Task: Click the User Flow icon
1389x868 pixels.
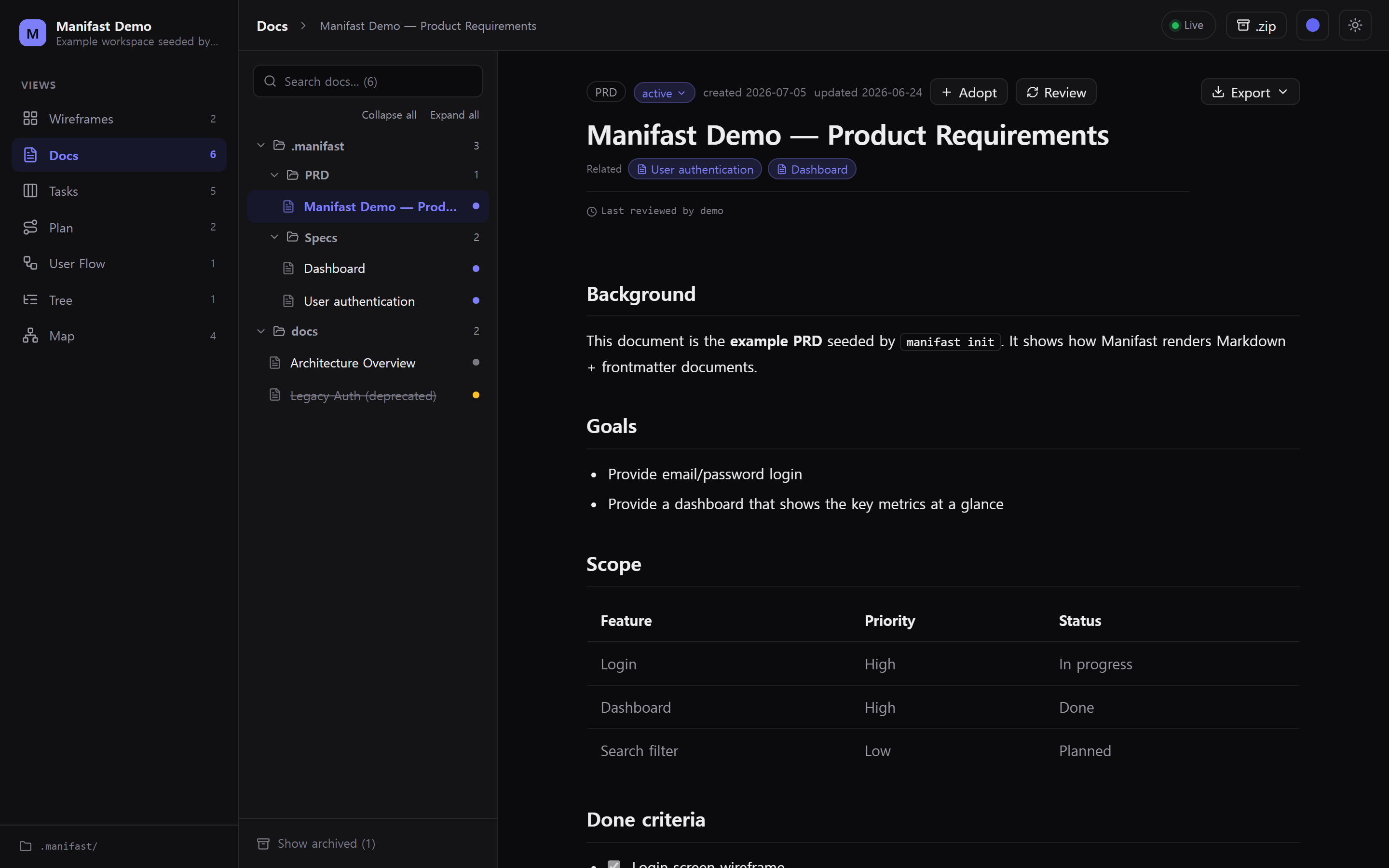Action: coord(30,263)
